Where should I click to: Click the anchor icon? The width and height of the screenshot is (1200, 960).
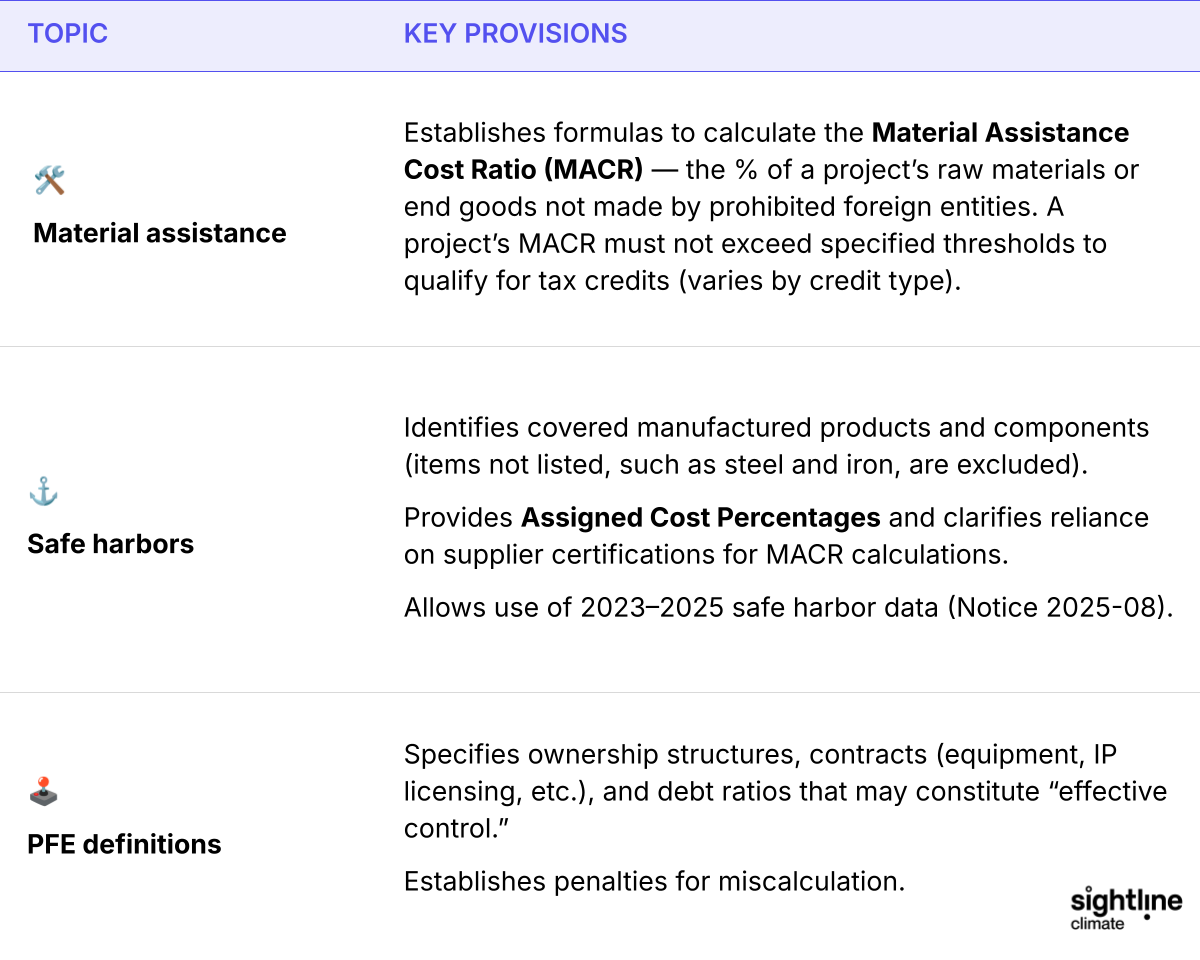pyautogui.click(x=43, y=491)
